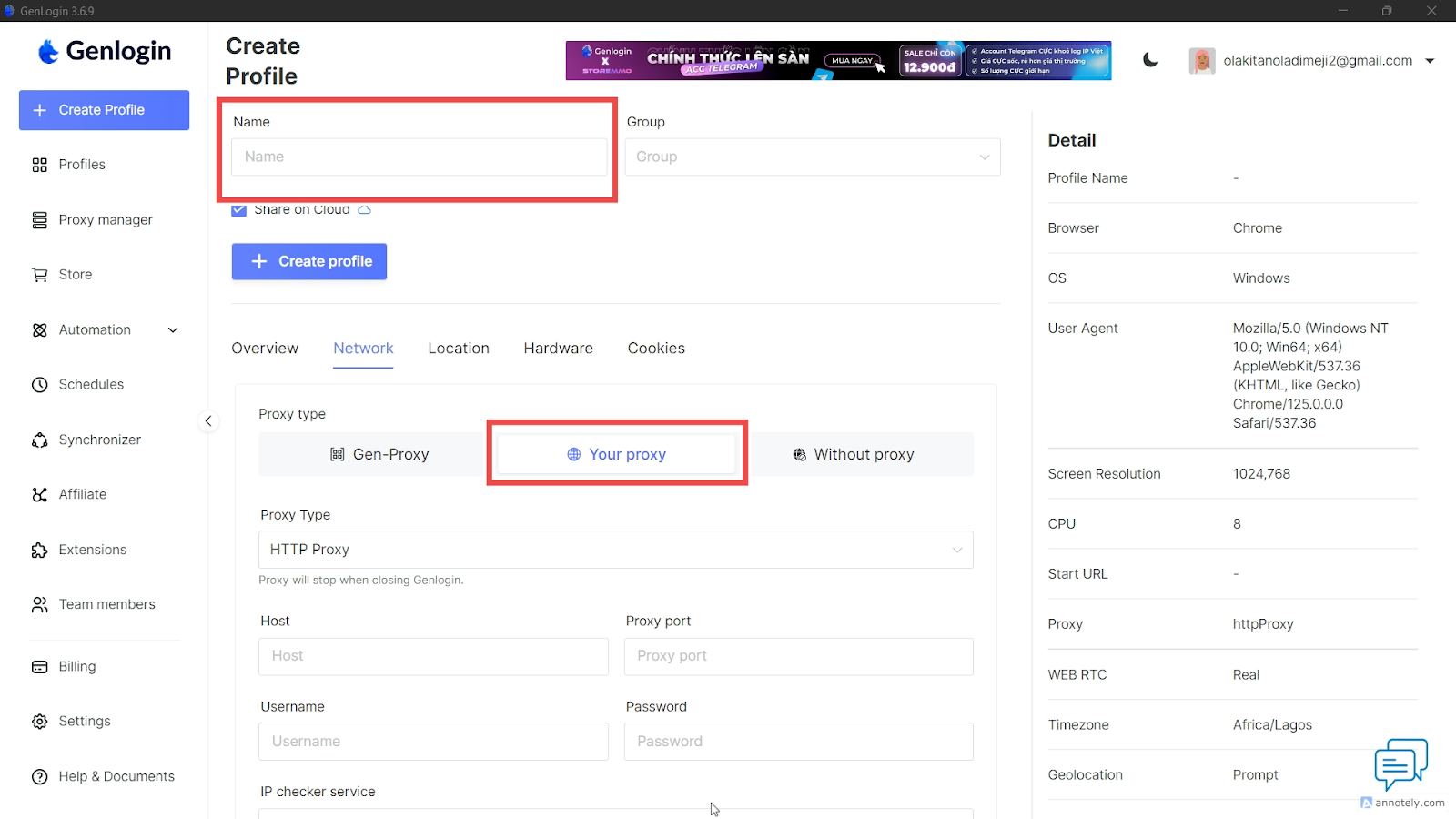This screenshot has height=819, width=1456.
Task: Toggle dark mode moon icon
Action: click(1150, 60)
